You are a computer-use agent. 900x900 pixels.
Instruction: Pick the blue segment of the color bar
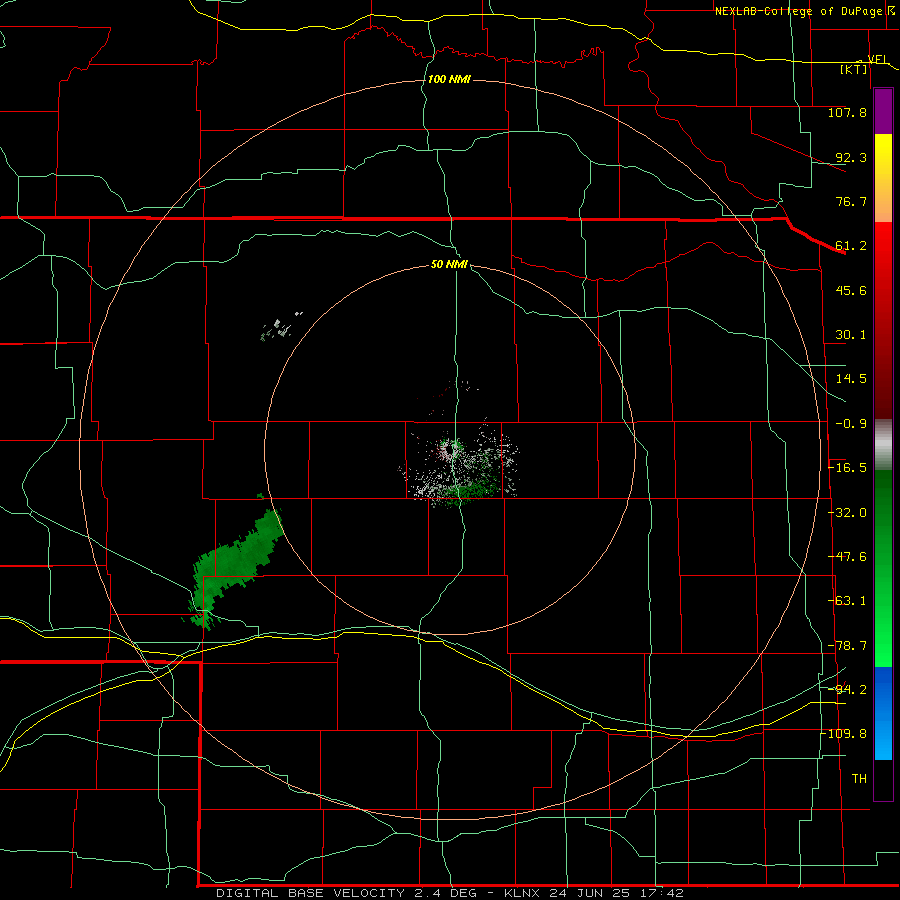883,713
